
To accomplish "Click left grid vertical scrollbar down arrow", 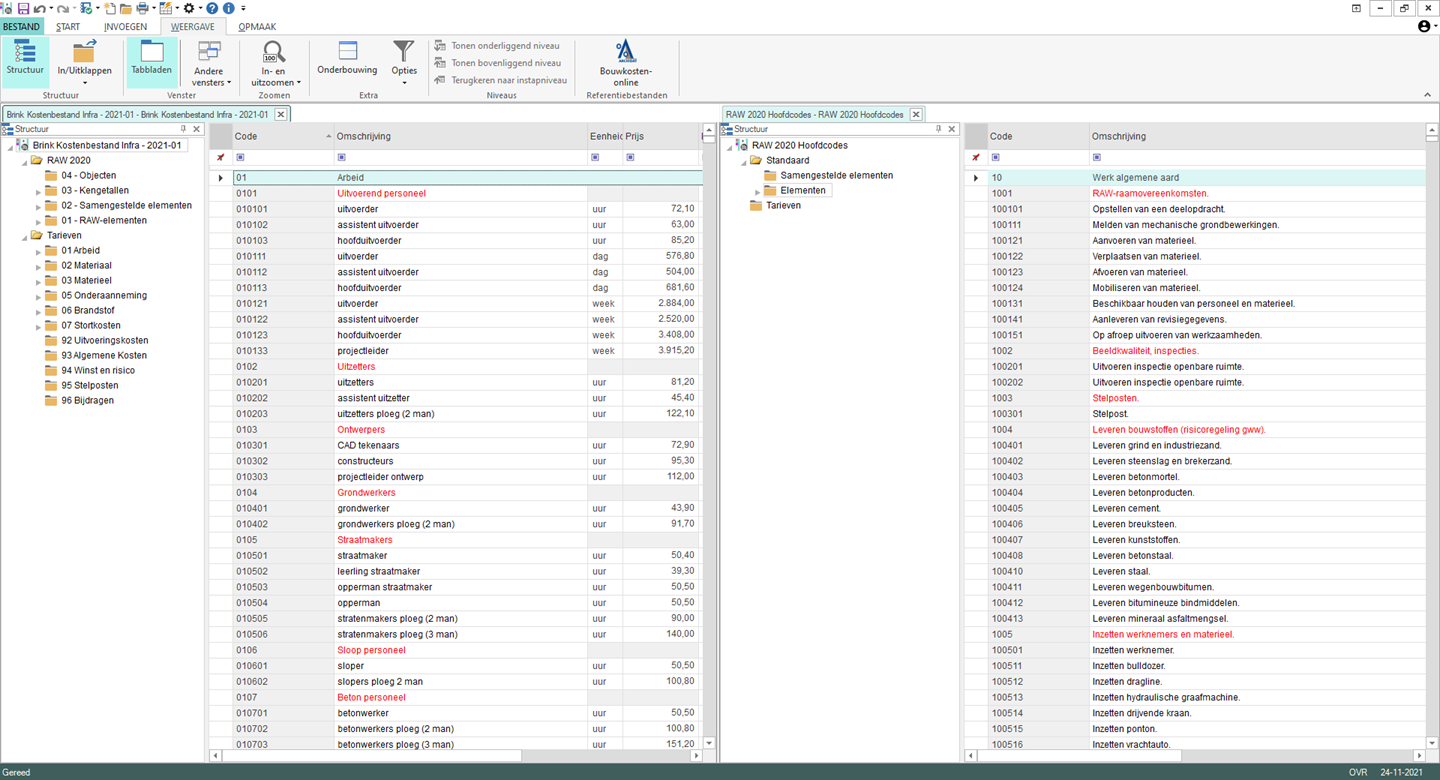I will [709, 743].
